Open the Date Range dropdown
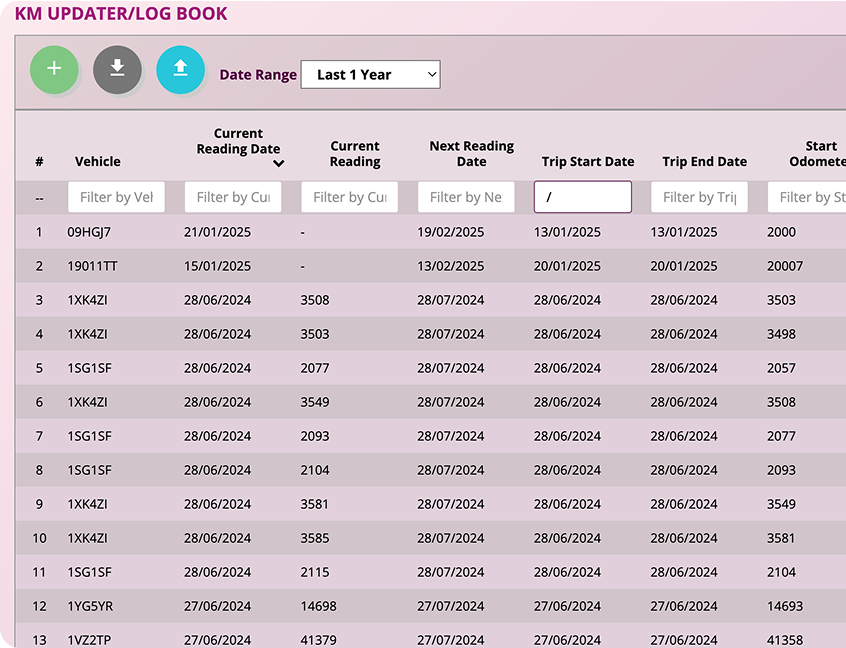846x648 pixels. pyautogui.click(x=370, y=74)
